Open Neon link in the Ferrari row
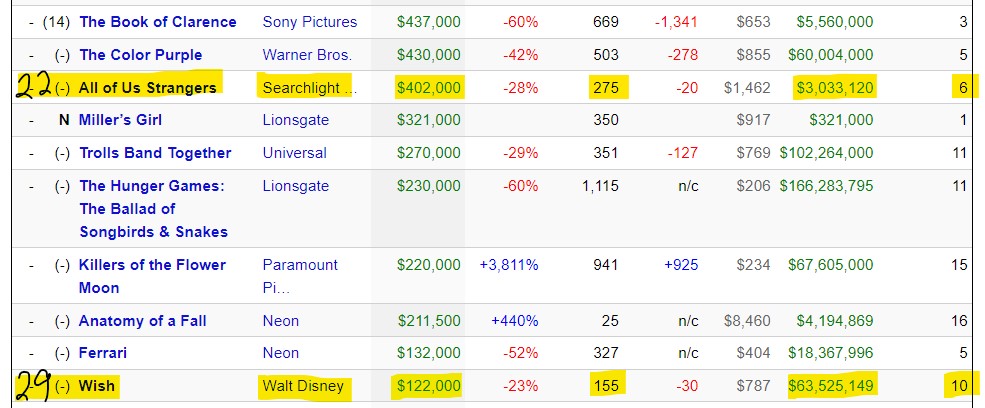This screenshot has height=408, width=985. tap(281, 353)
